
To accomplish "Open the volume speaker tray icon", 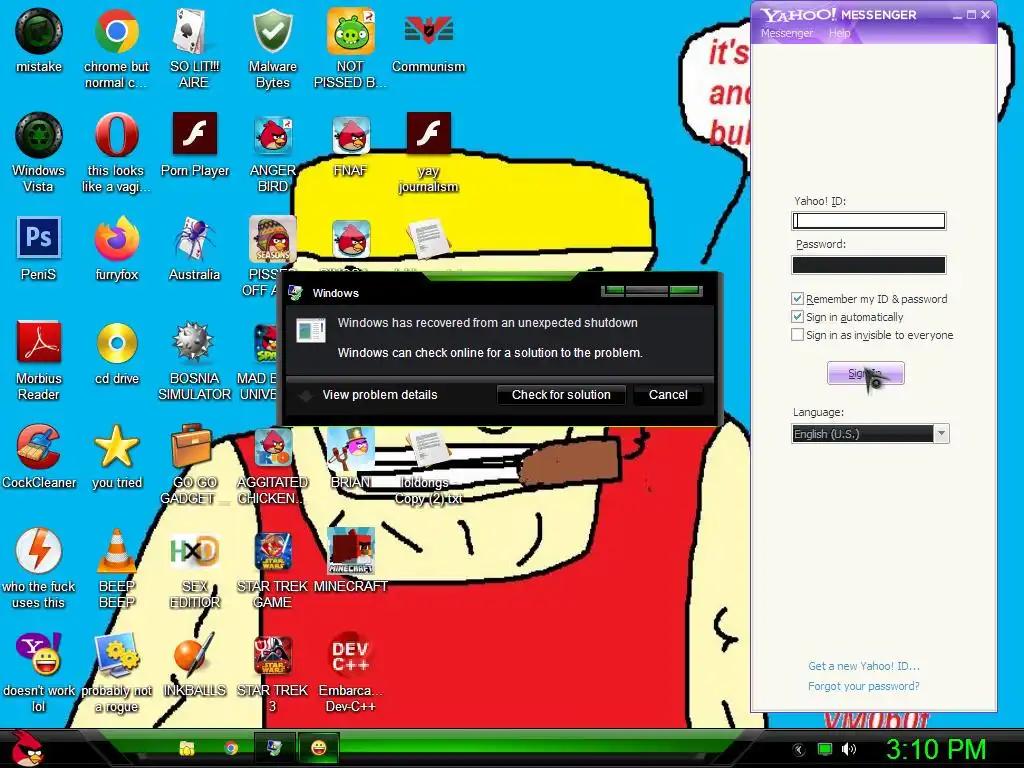I will (x=848, y=749).
